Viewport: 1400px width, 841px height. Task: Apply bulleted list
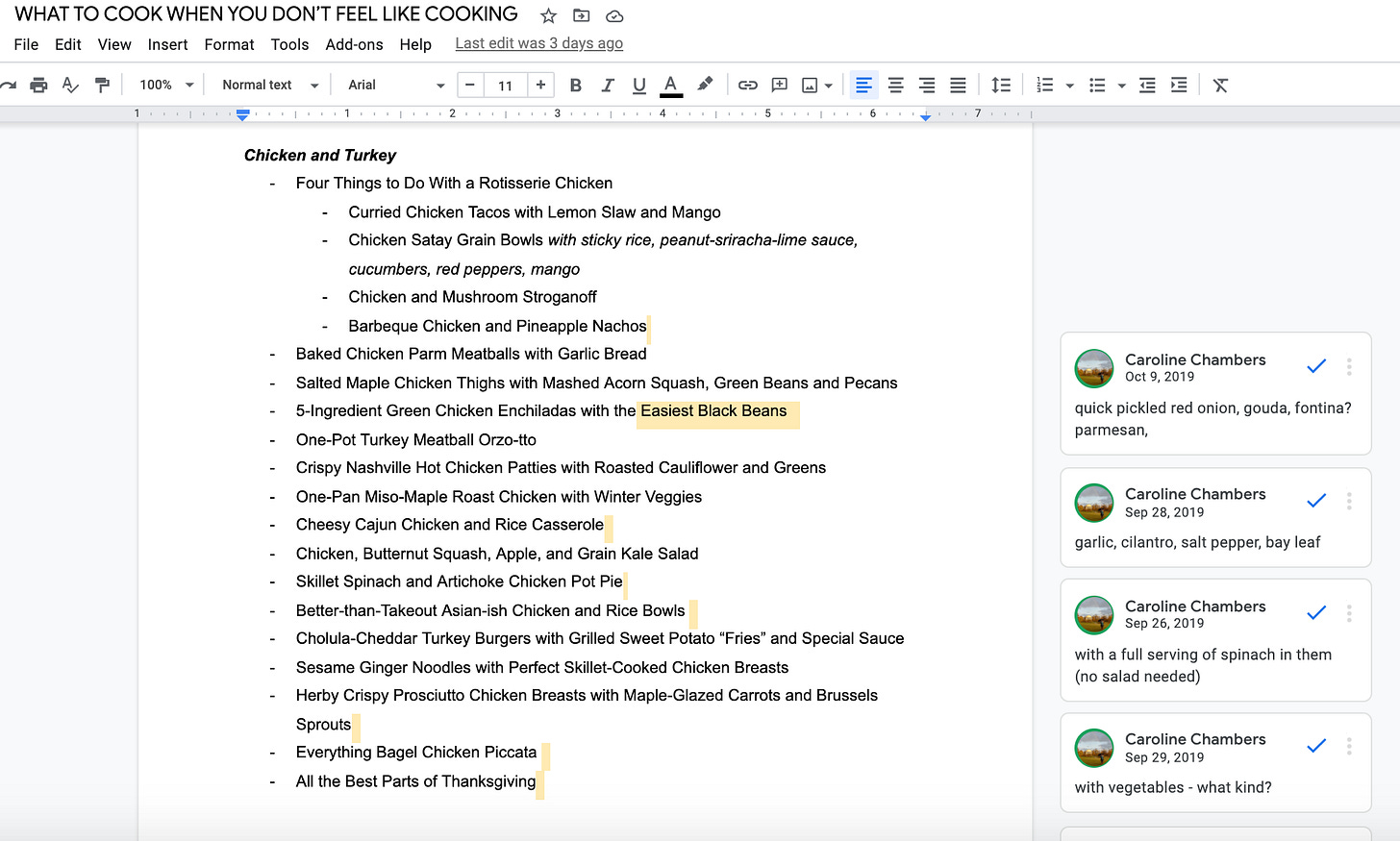coord(1097,85)
